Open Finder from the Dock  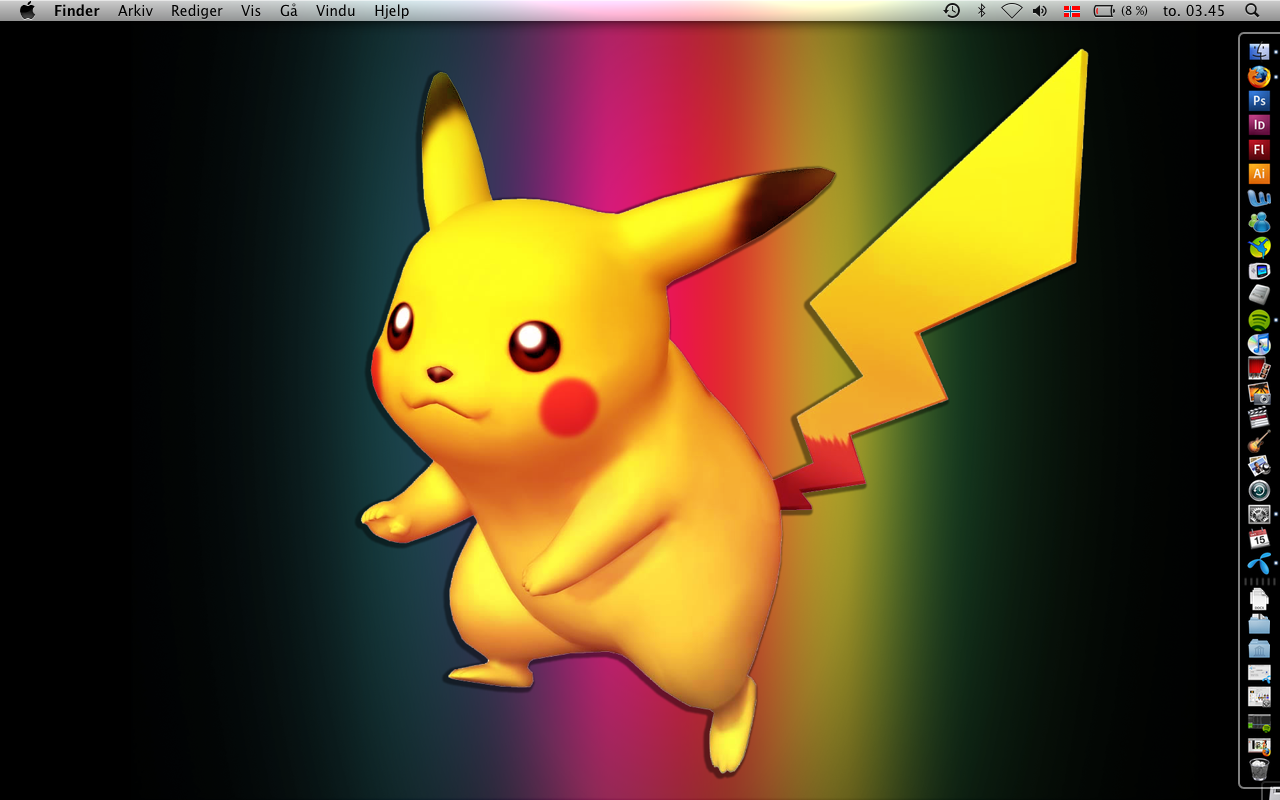[x=1259, y=52]
